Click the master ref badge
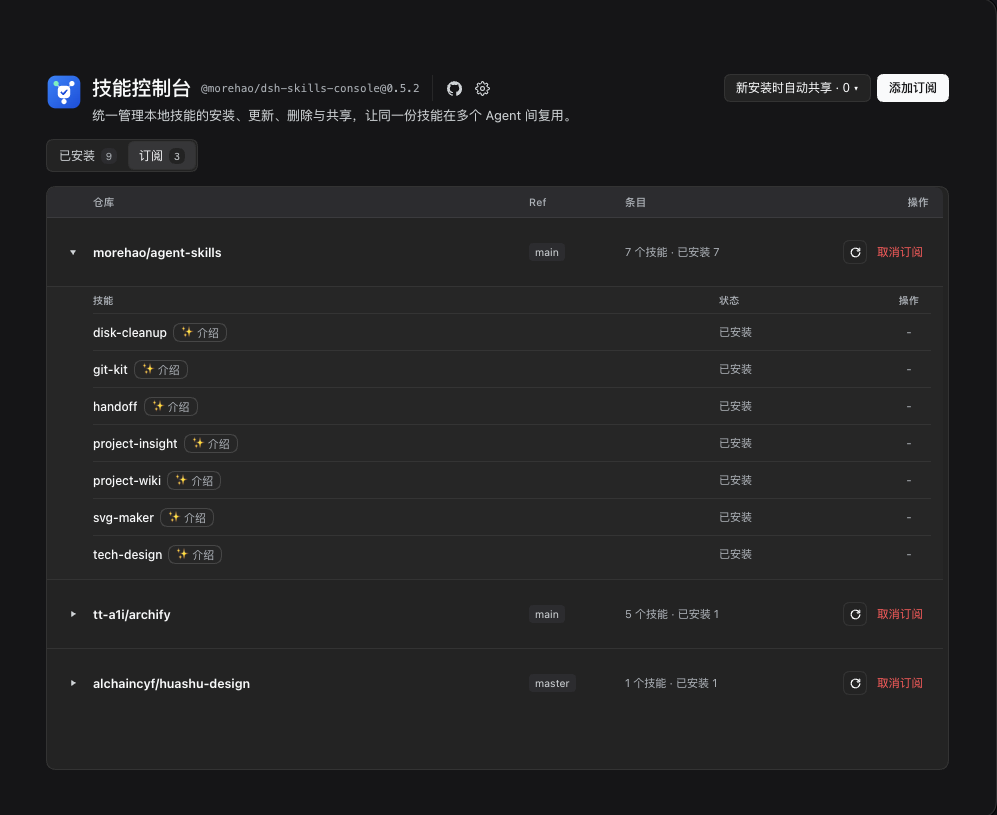Screen dimensions: 997x815 (552, 683)
